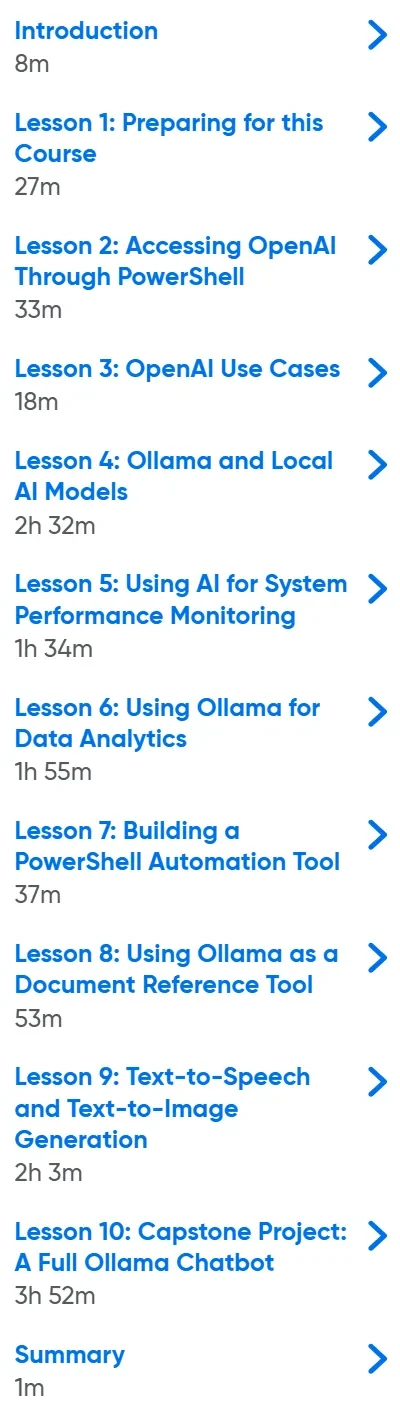Go to Lesson 10: Capstone Project title

(181, 1248)
